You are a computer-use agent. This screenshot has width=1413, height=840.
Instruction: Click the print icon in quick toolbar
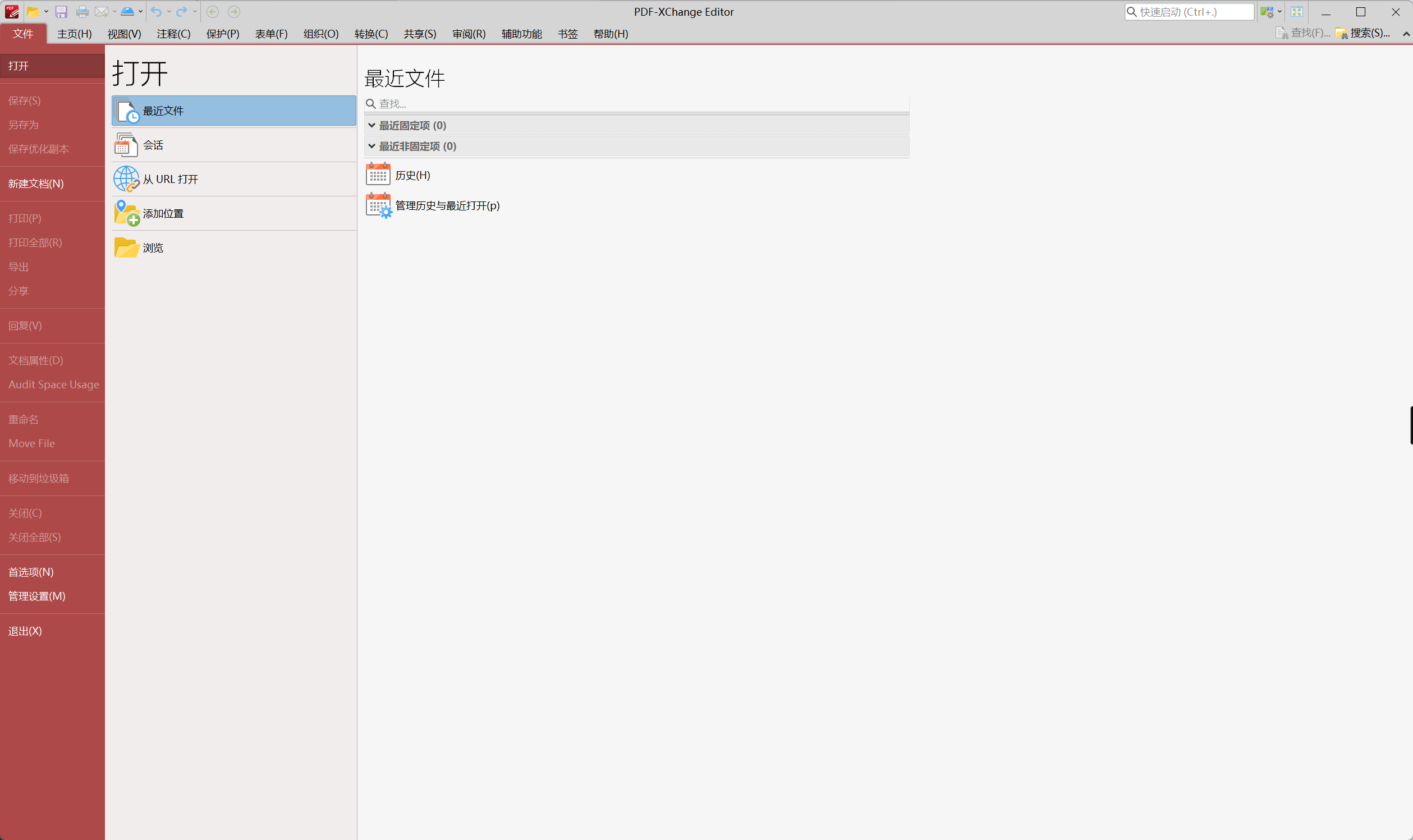pyautogui.click(x=82, y=12)
